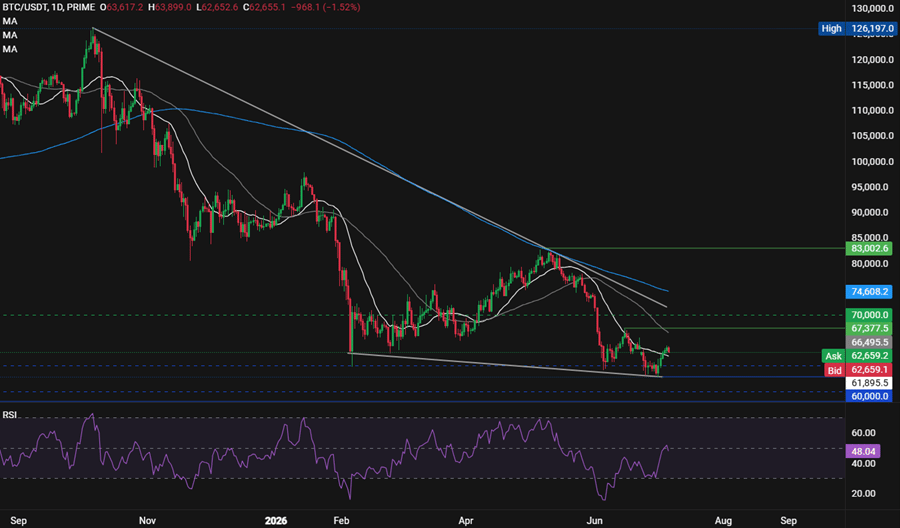This screenshot has height=528, width=900.
Task: Click the Nov marker on time axis
Action: [148, 521]
